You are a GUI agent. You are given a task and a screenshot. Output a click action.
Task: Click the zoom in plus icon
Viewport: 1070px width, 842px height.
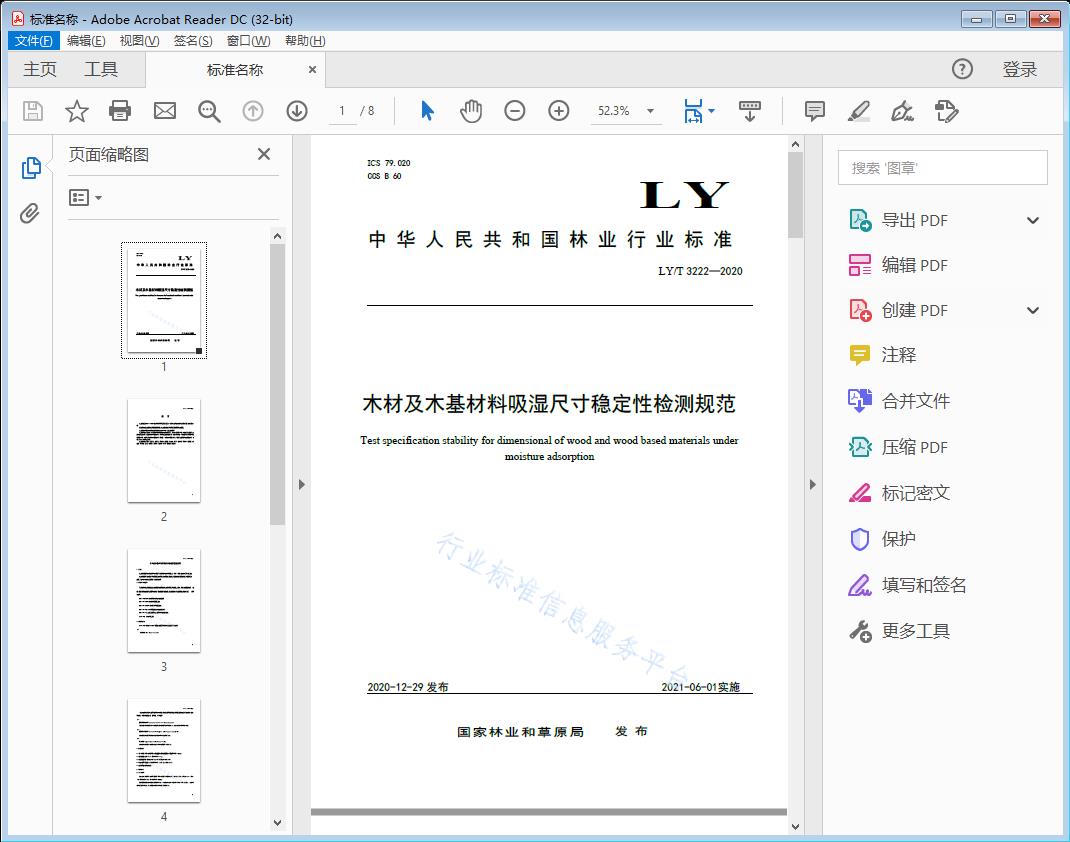[x=558, y=111]
